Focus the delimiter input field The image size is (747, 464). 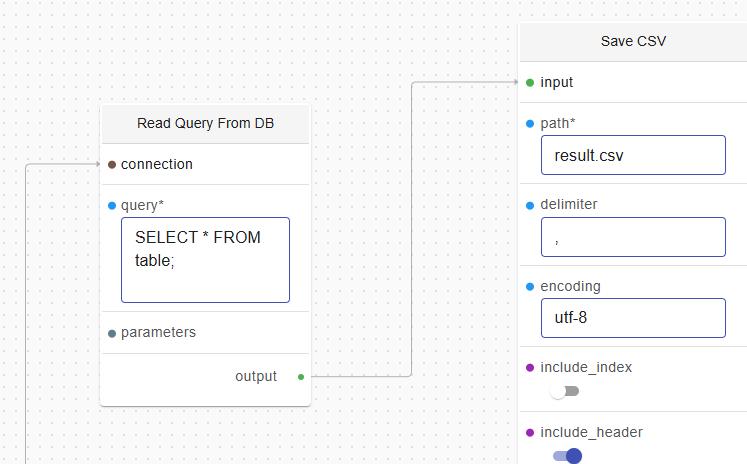(633, 237)
